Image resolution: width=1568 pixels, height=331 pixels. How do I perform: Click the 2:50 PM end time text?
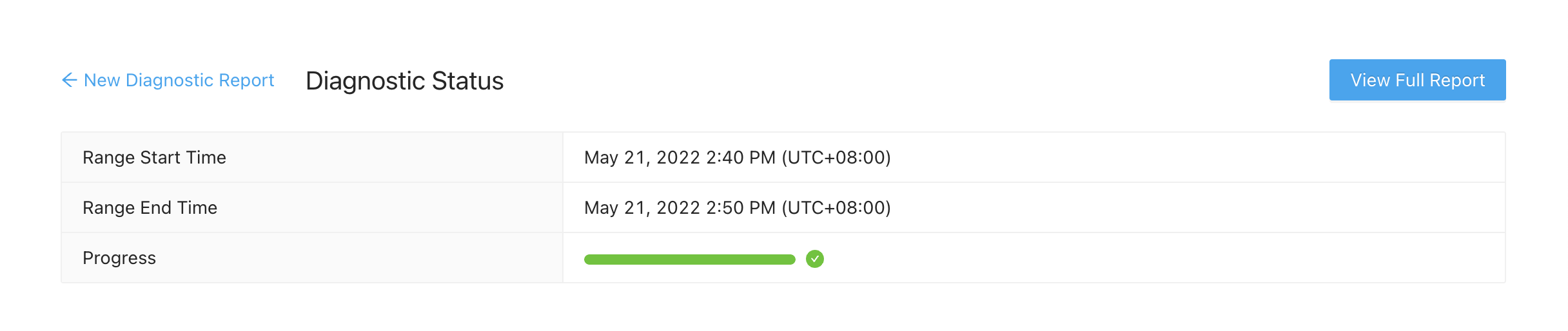click(x=741, y=208)
